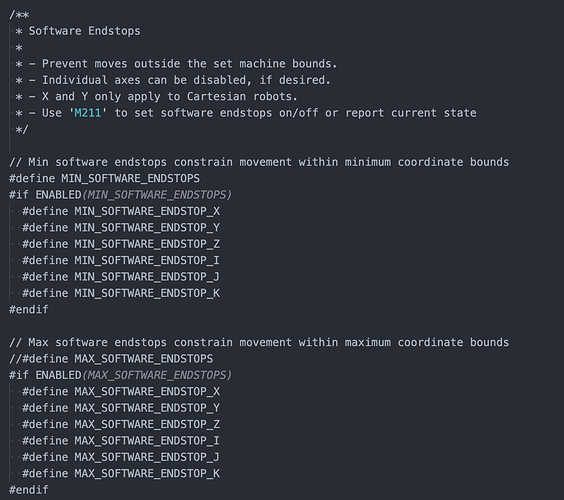564x500 pixels.
Task: Place cursor on Software Endstops heading comment
Action: point(85,31)
